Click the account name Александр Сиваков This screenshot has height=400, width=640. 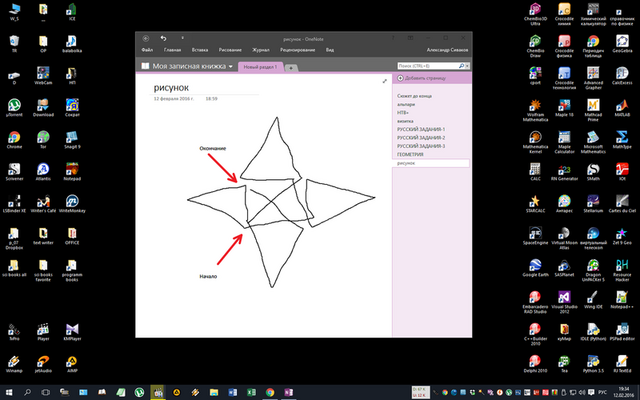[447, 50]
